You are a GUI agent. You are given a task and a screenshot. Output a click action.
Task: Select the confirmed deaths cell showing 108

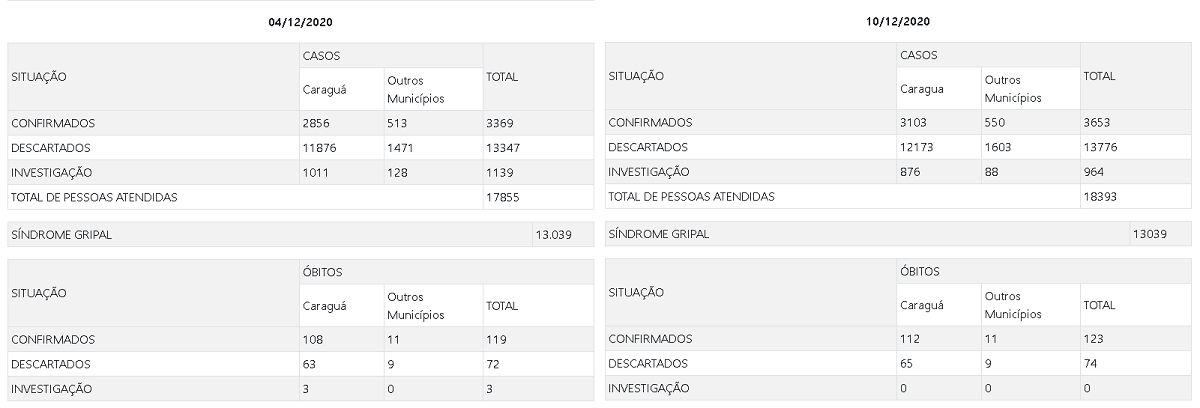312,339
